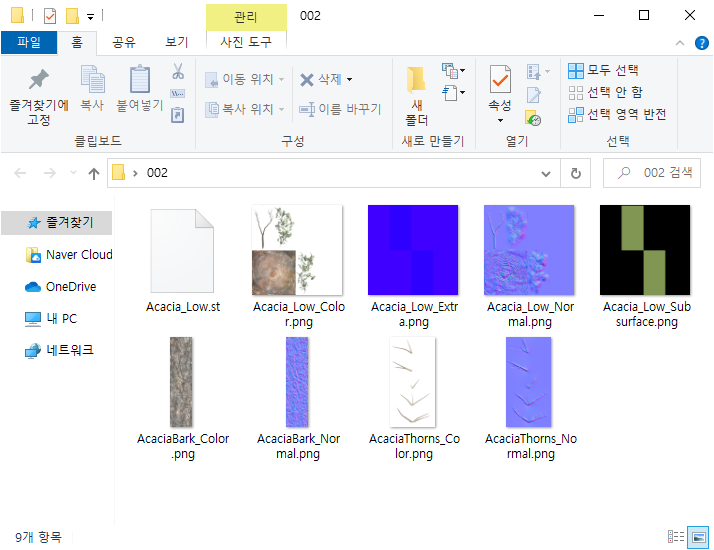Image resolution: width=714 pixels, height=550 pixels.
Task: Switch to details view icon in status bar
Action: pos(676,537)
